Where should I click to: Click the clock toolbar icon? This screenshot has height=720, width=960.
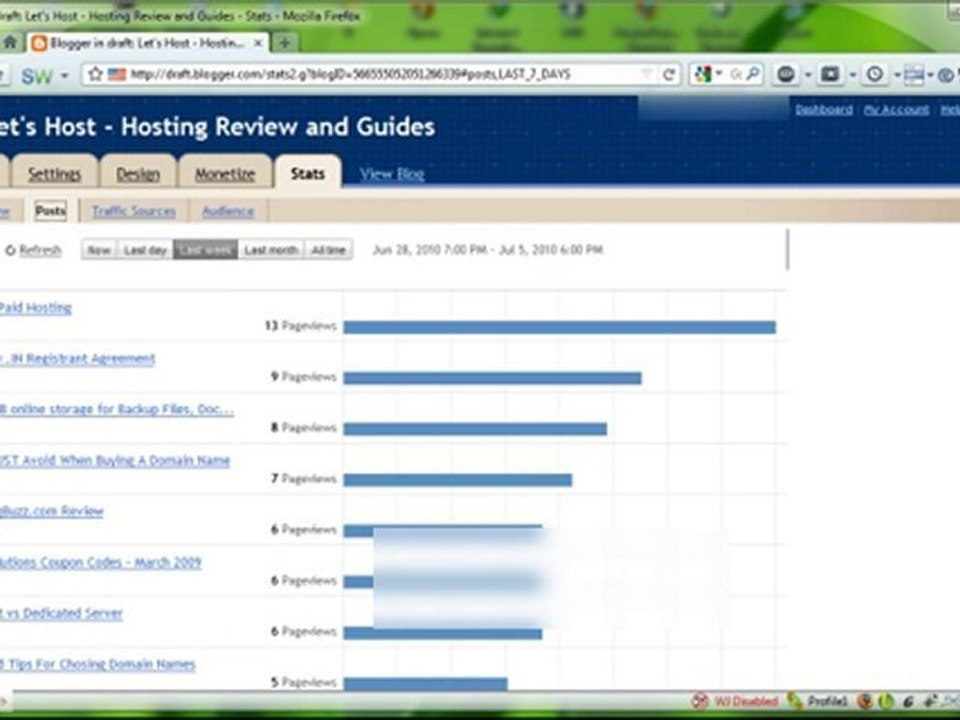tap(875, 75)
